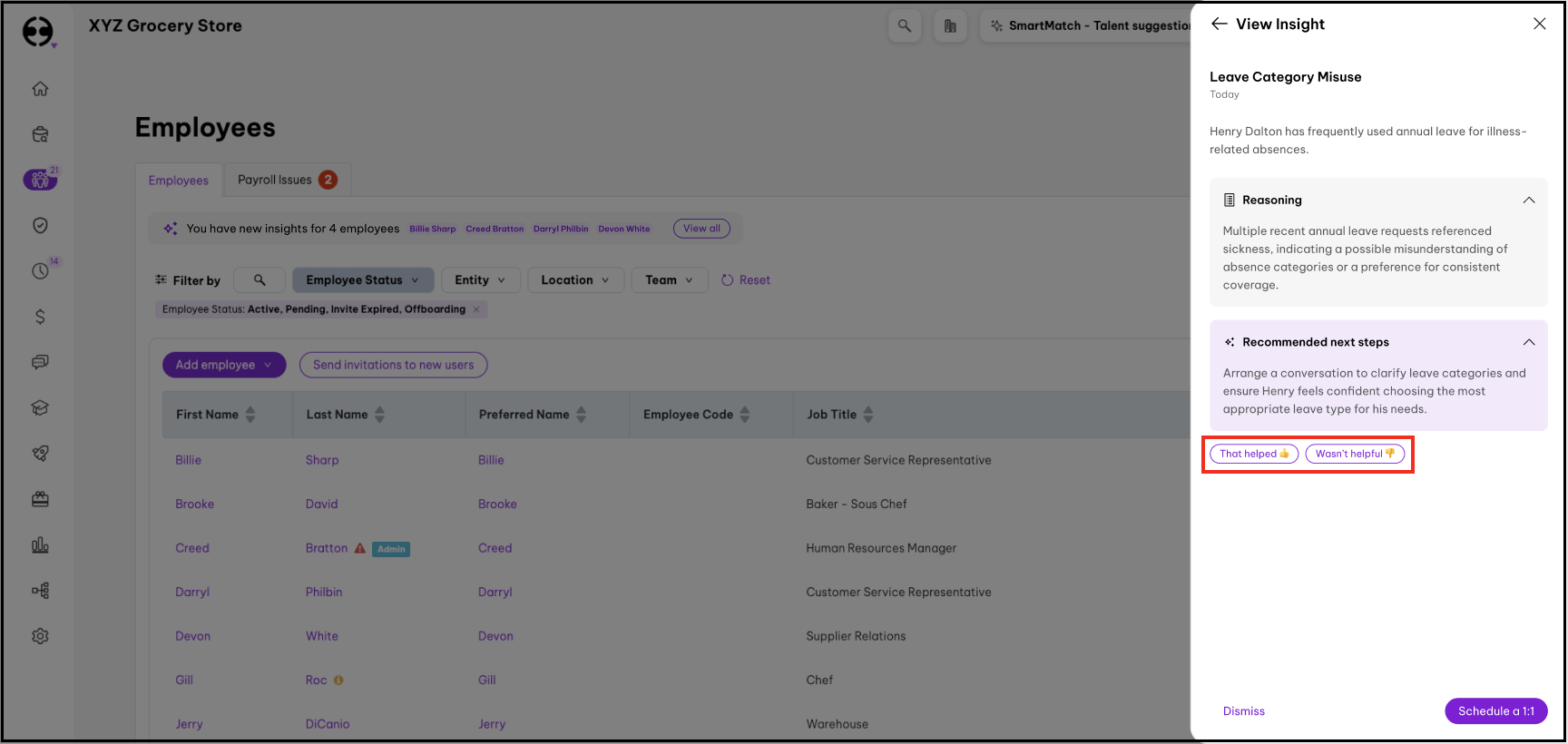Switch to the Payroll Issues tab
Screen dimensions: 1568x744
pyautogui.click(x=287, y=180)
